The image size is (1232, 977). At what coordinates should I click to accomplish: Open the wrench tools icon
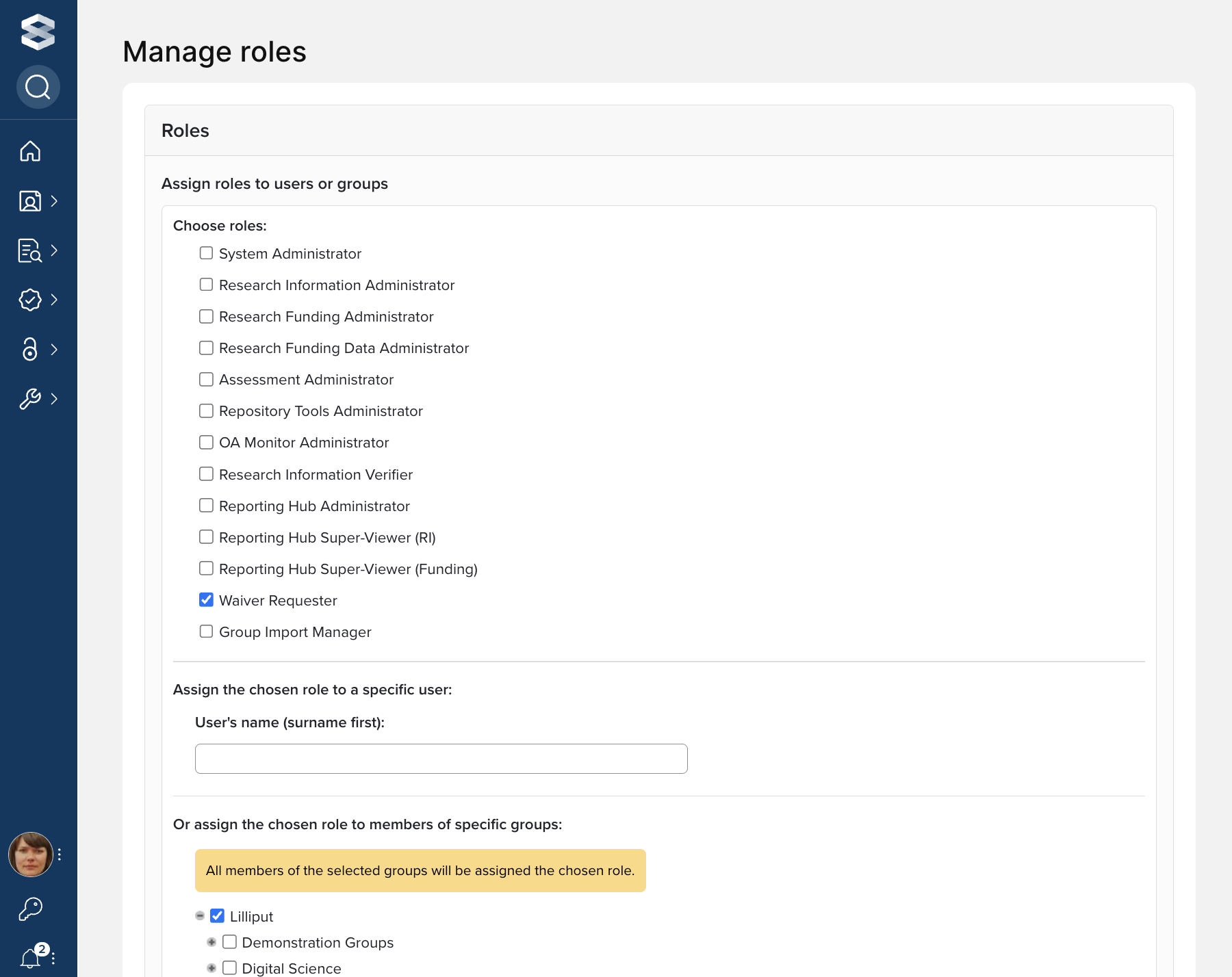coord(30,399)
